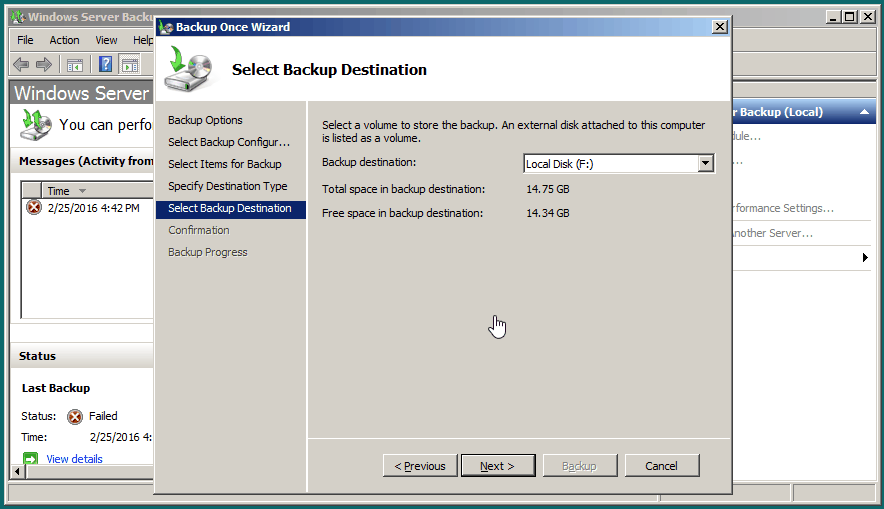Click the red error icon in the message row
Image resolution: width=884 pixels, height=509 pixels.
(x=34, y=207)
